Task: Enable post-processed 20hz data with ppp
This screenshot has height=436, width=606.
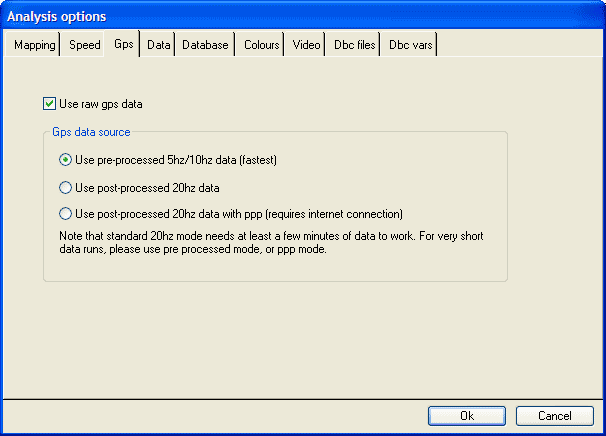Action: pyautogui.click(x=66, y=213)
